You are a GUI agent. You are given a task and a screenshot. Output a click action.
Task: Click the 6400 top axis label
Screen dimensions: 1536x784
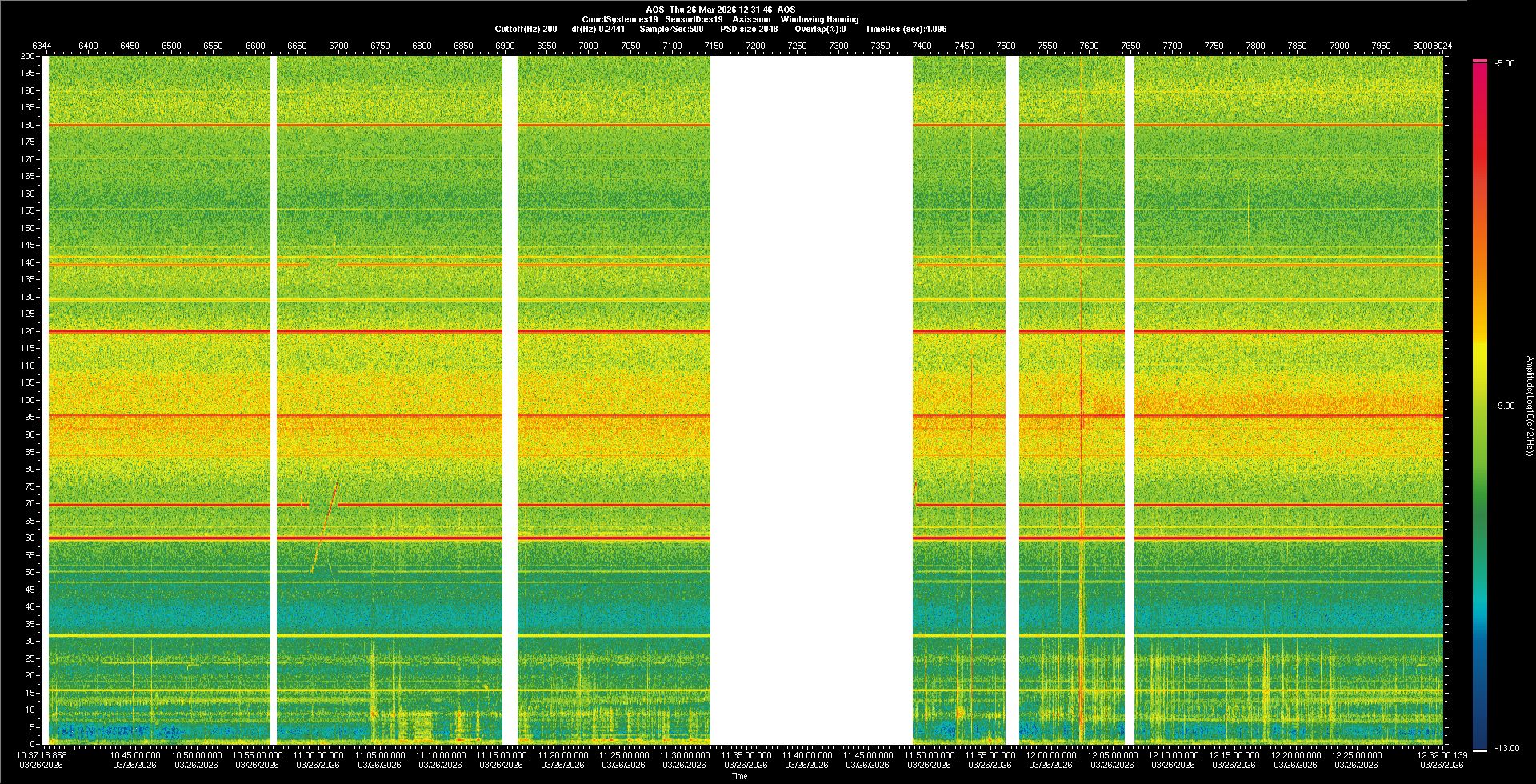click(88, 46)
